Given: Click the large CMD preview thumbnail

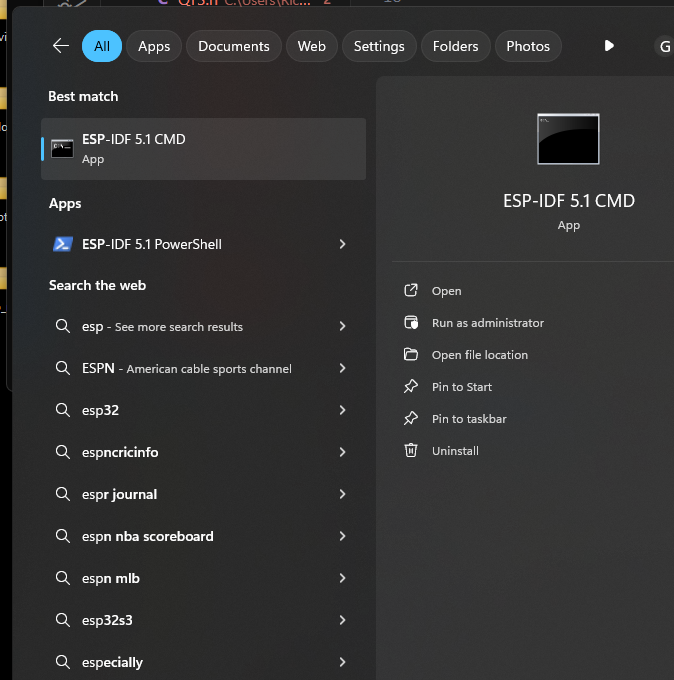Looking at the screenshot, I should pos(568,139).
